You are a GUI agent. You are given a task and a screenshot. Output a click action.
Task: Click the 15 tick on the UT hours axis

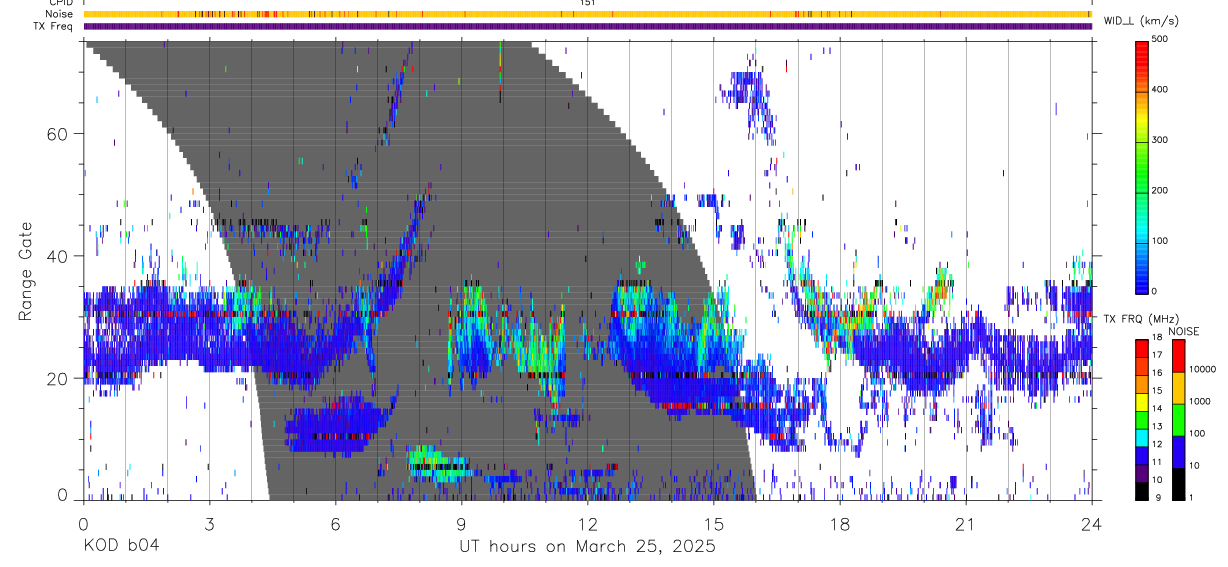(x=714, y=524)
